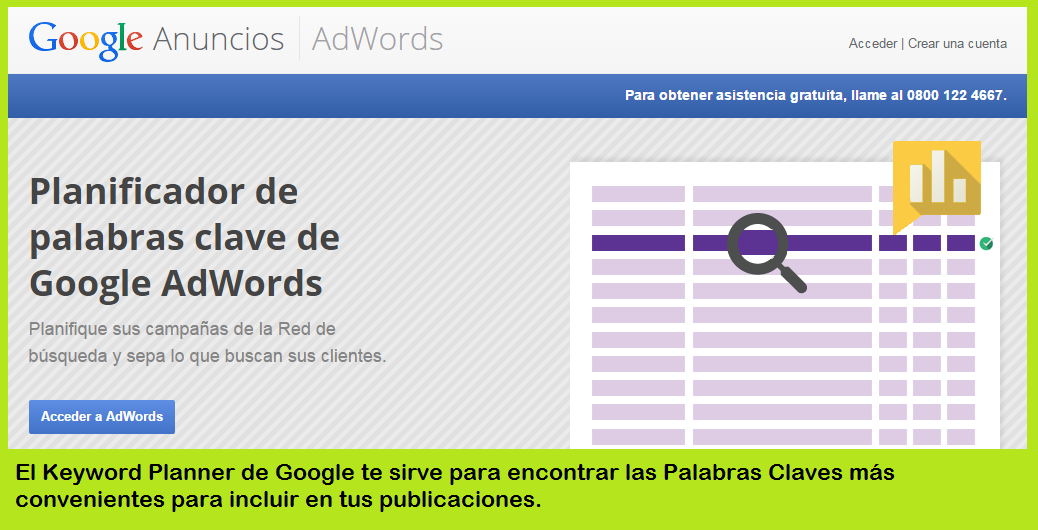Screen dimensions: 1038x530
Task: Click leftmost cell of dark purple highlighted row
Action: pyautogui.click(x=637, y=243)
